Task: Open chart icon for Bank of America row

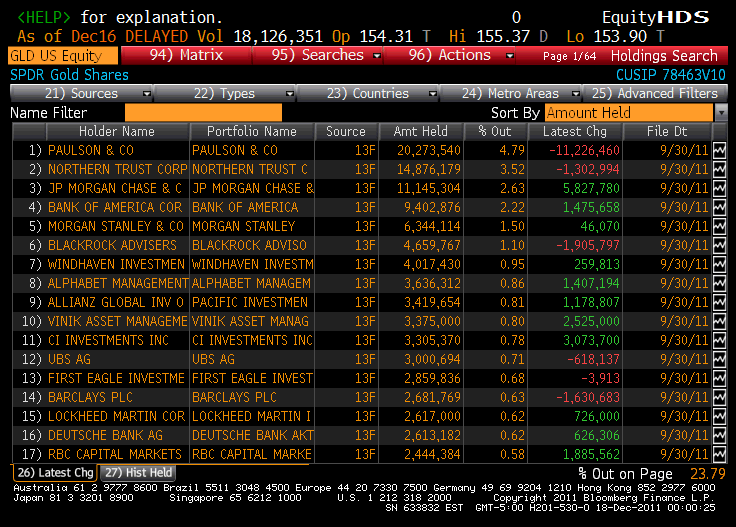Action: point(720,207)
